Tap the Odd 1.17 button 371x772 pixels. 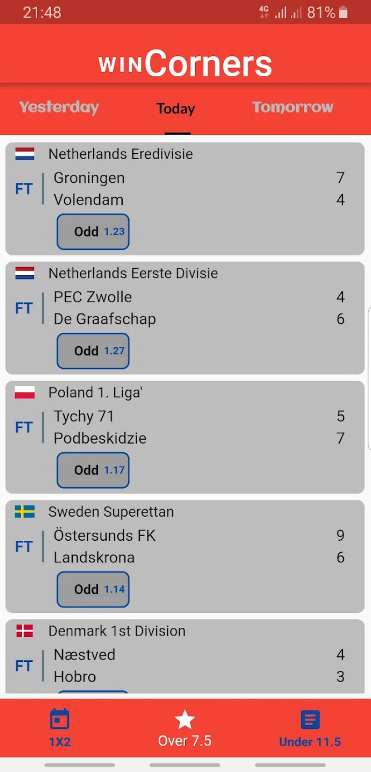click(x=93, y=470)
